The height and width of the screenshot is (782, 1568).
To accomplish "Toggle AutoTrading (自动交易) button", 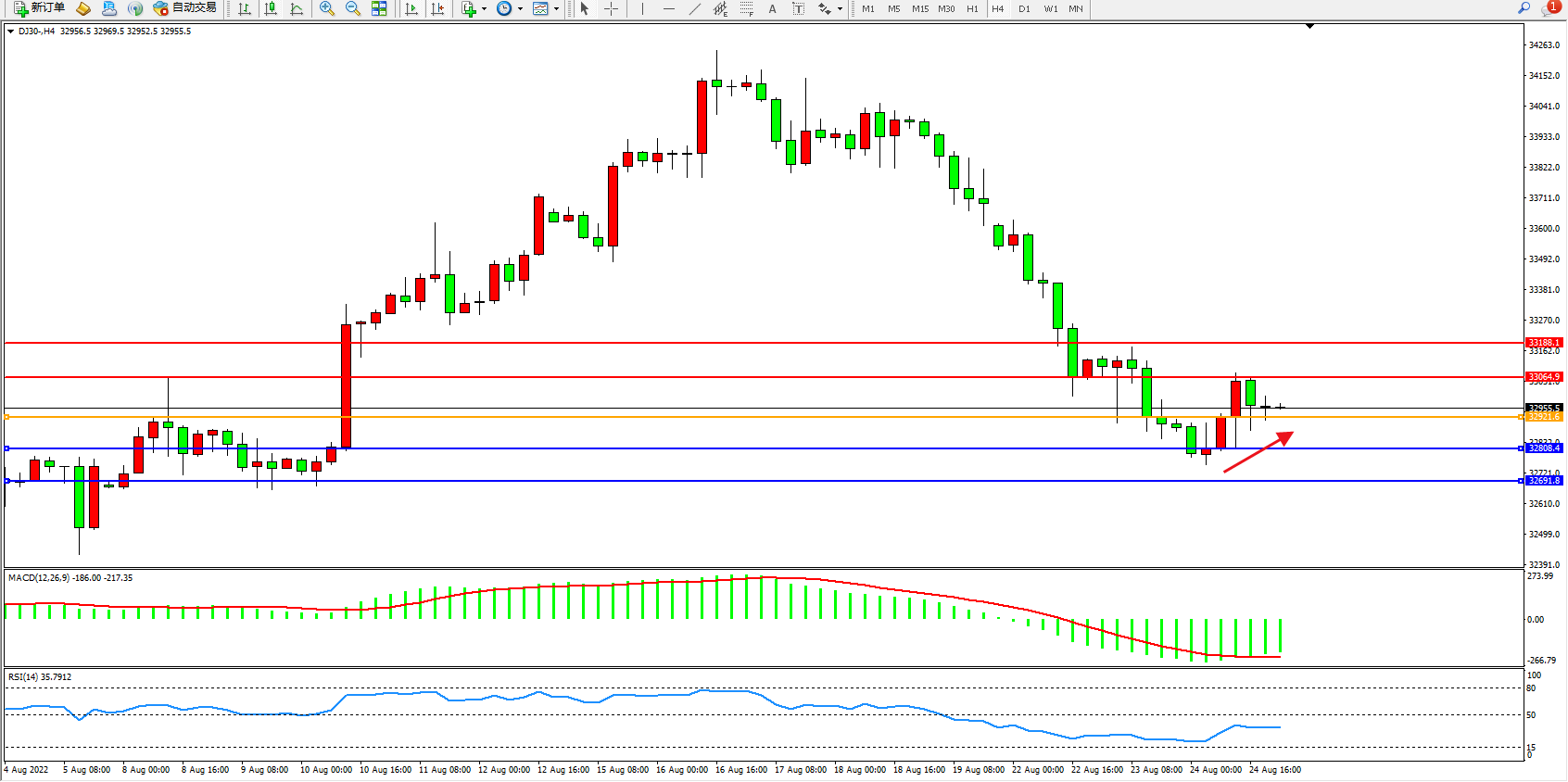I will (185, 8).
